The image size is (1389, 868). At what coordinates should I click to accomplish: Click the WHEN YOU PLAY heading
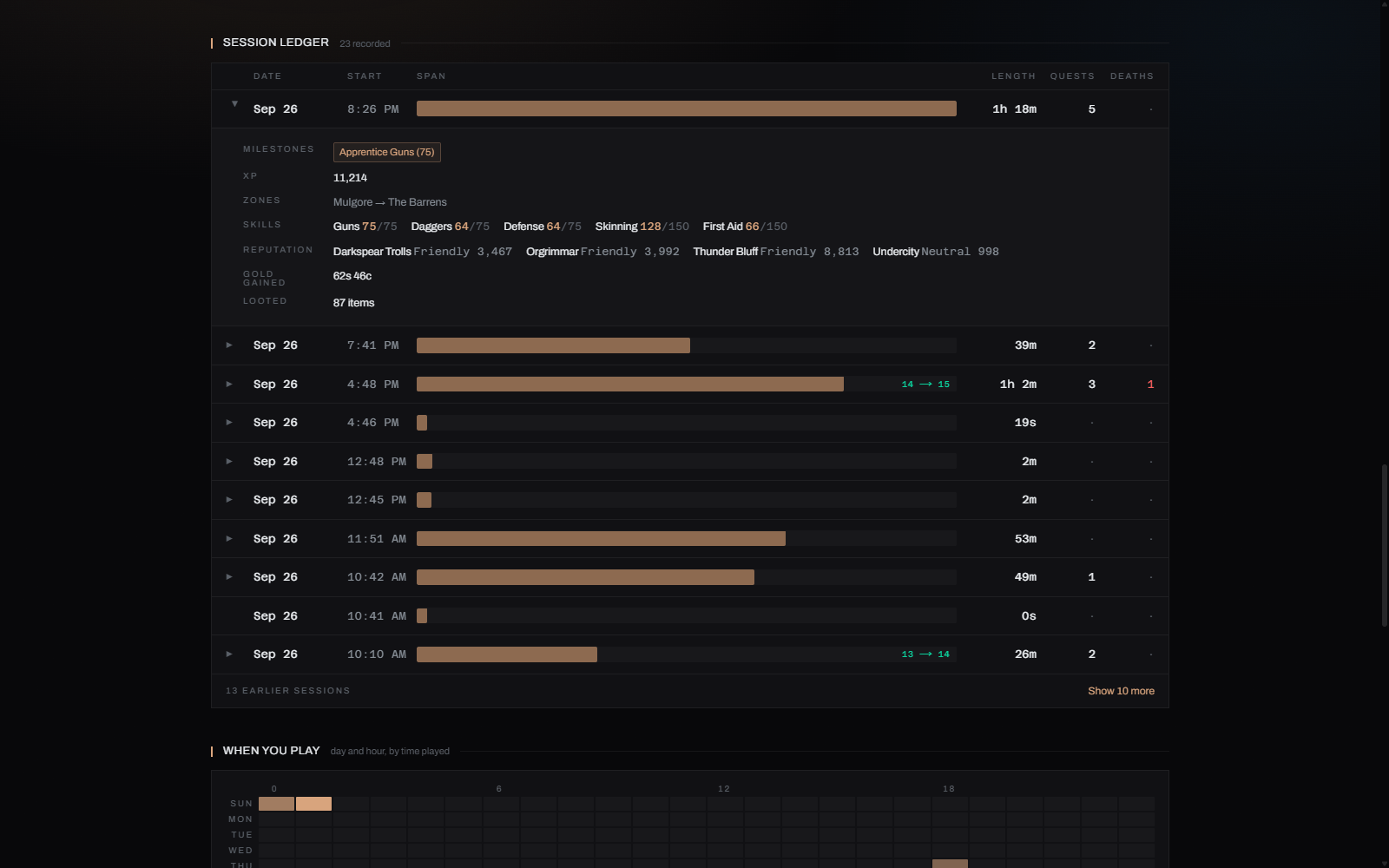[x=271, y=751]
